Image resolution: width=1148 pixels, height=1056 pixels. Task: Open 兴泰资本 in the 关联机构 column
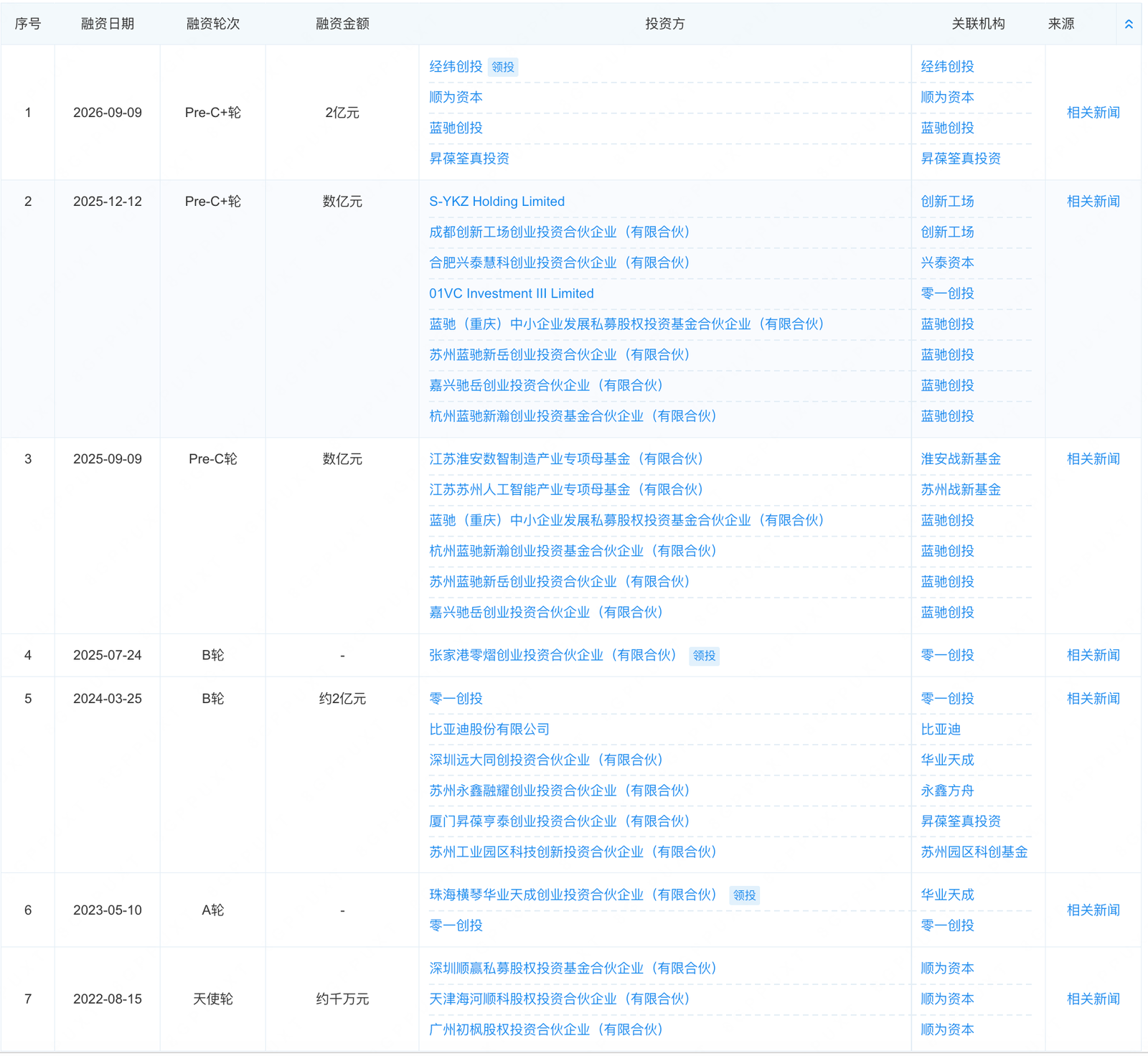[947, 263]
